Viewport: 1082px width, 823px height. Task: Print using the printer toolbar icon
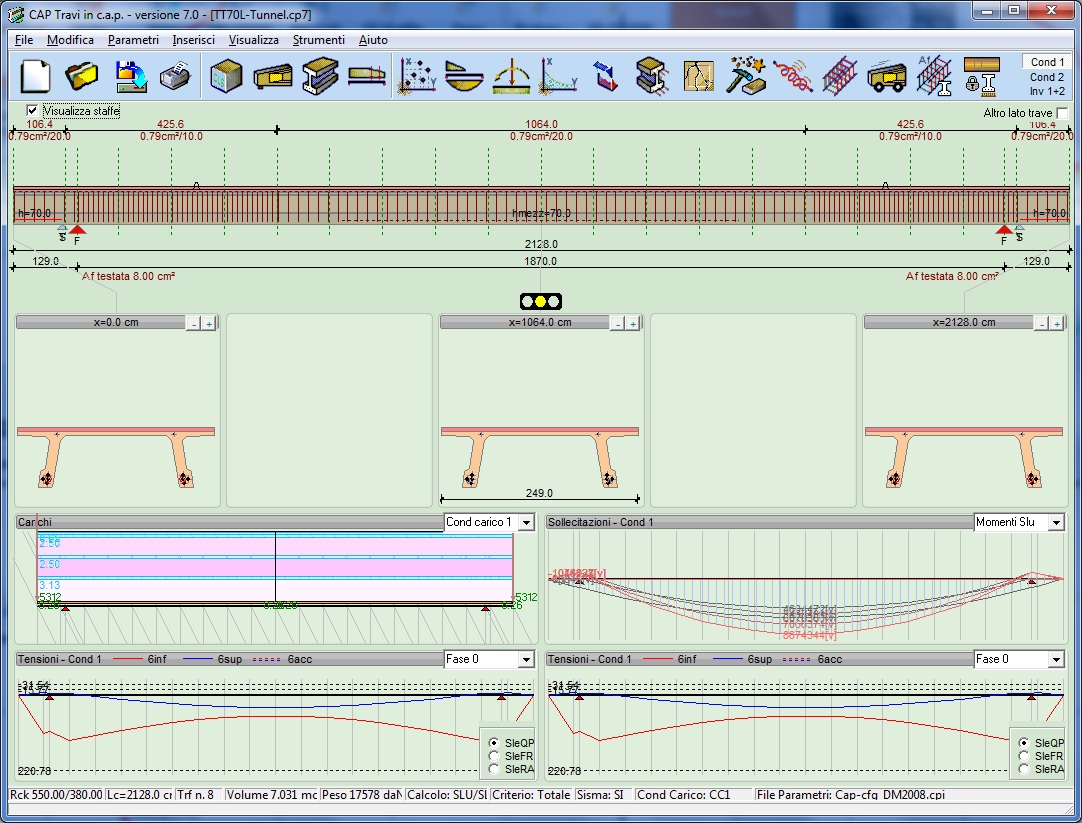[x=175, y=76]
